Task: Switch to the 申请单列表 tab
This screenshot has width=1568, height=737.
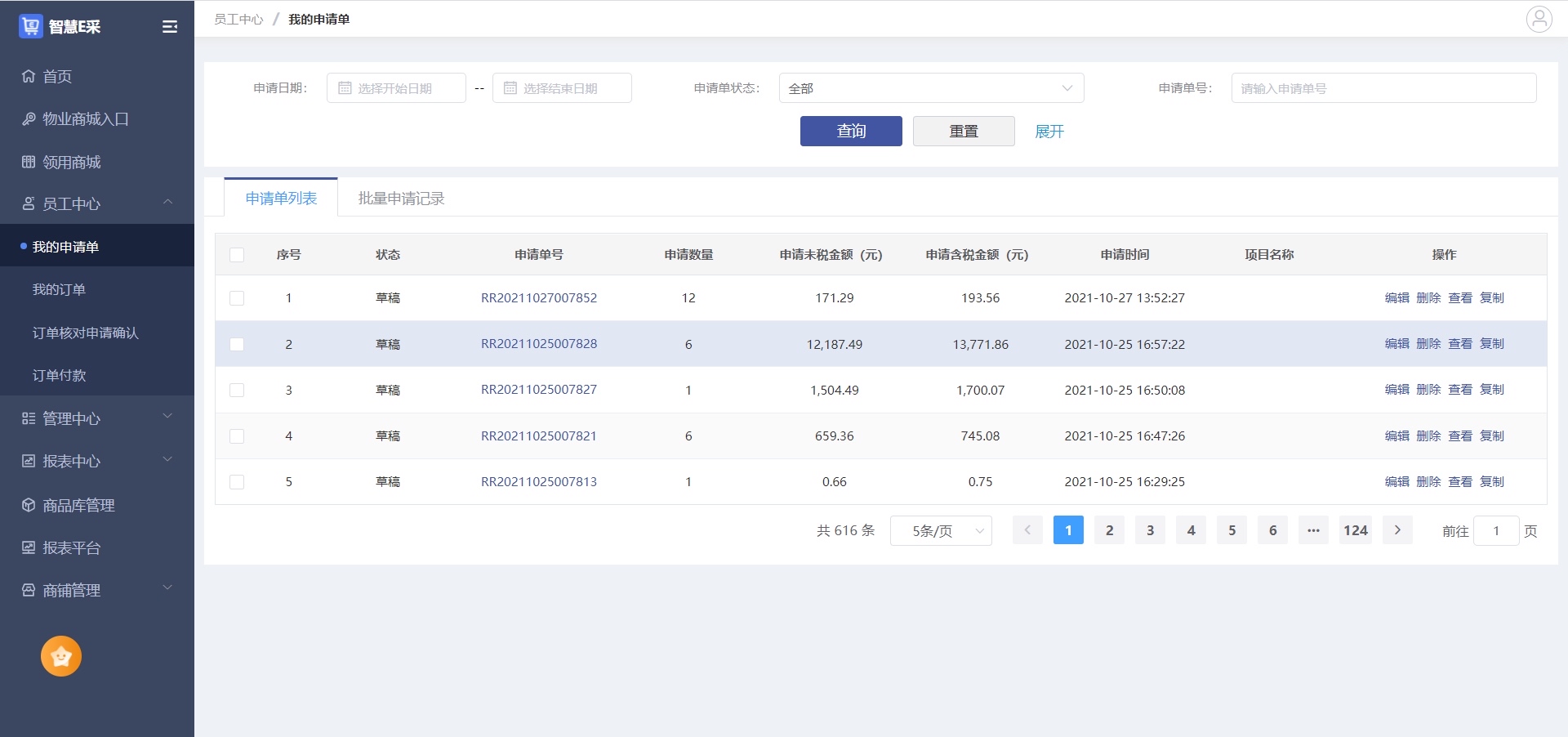Action: pos(281,198)
